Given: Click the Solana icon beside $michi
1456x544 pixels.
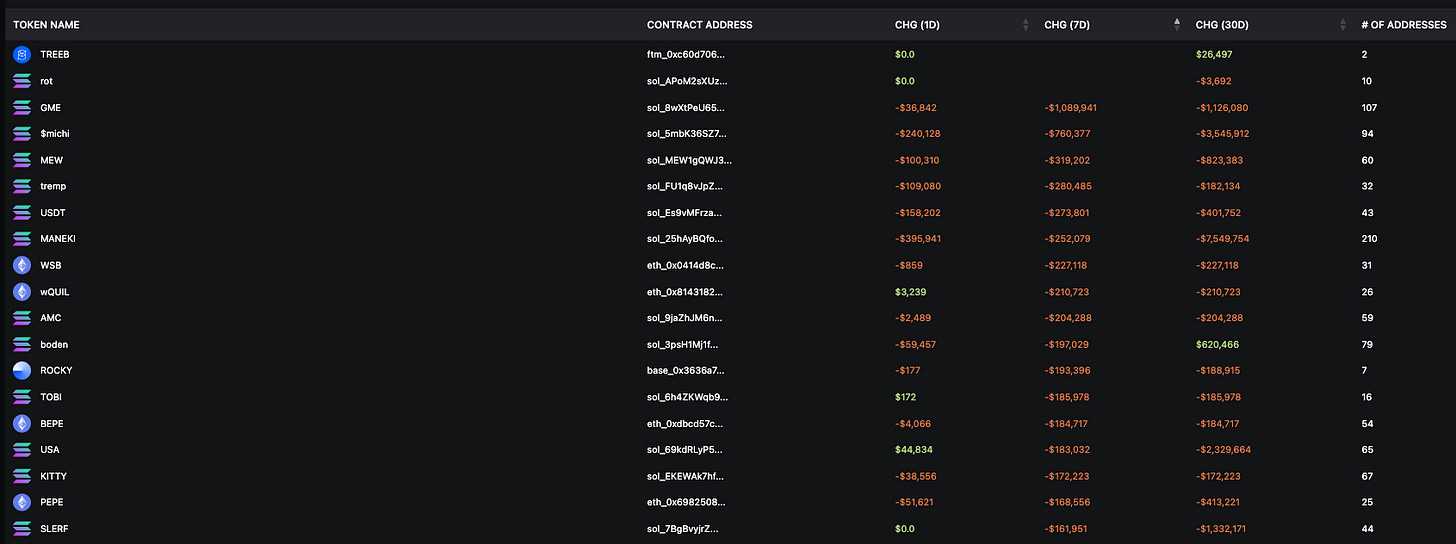Looking at the screenshot, I should [x=22, y=134].
